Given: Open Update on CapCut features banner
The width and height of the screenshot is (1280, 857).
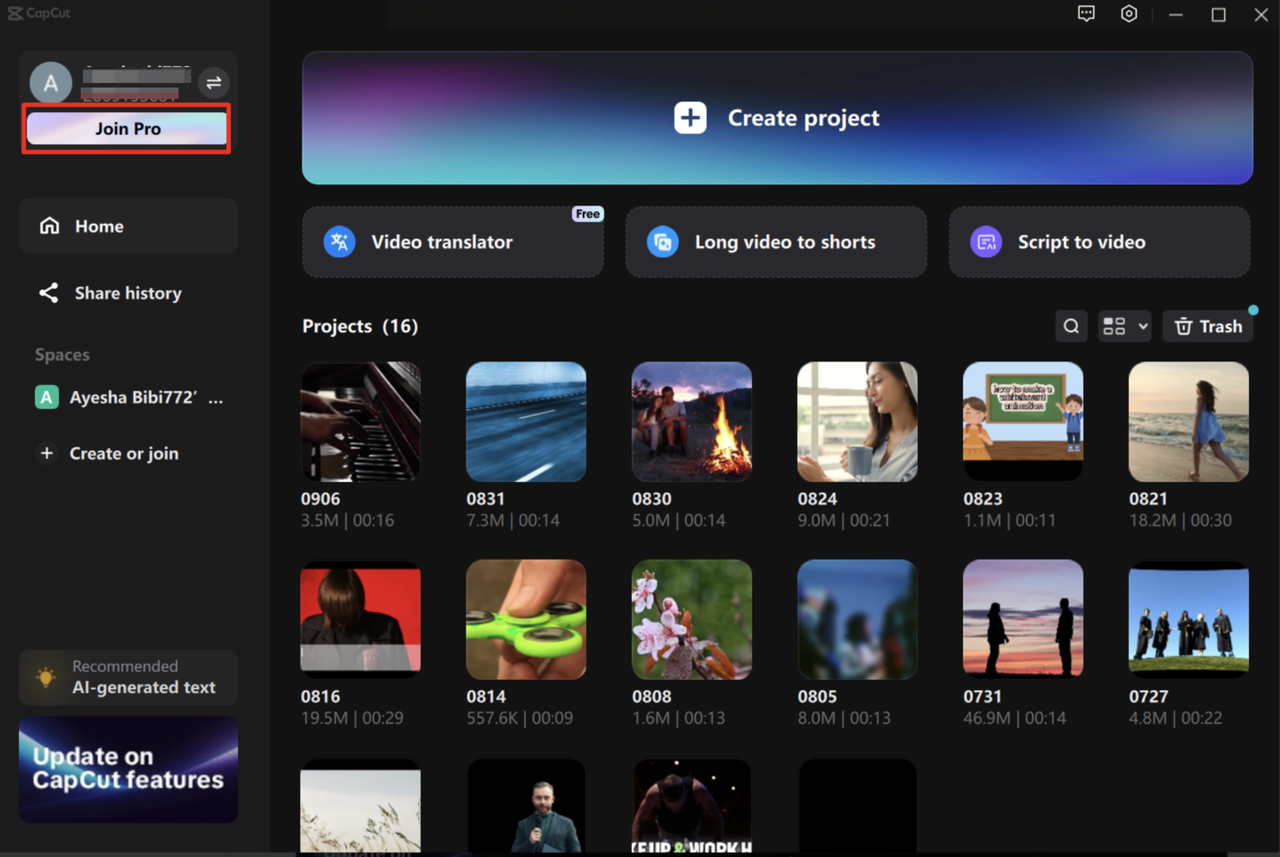Looking at the screenshot, I should click(x=128, y=770).
